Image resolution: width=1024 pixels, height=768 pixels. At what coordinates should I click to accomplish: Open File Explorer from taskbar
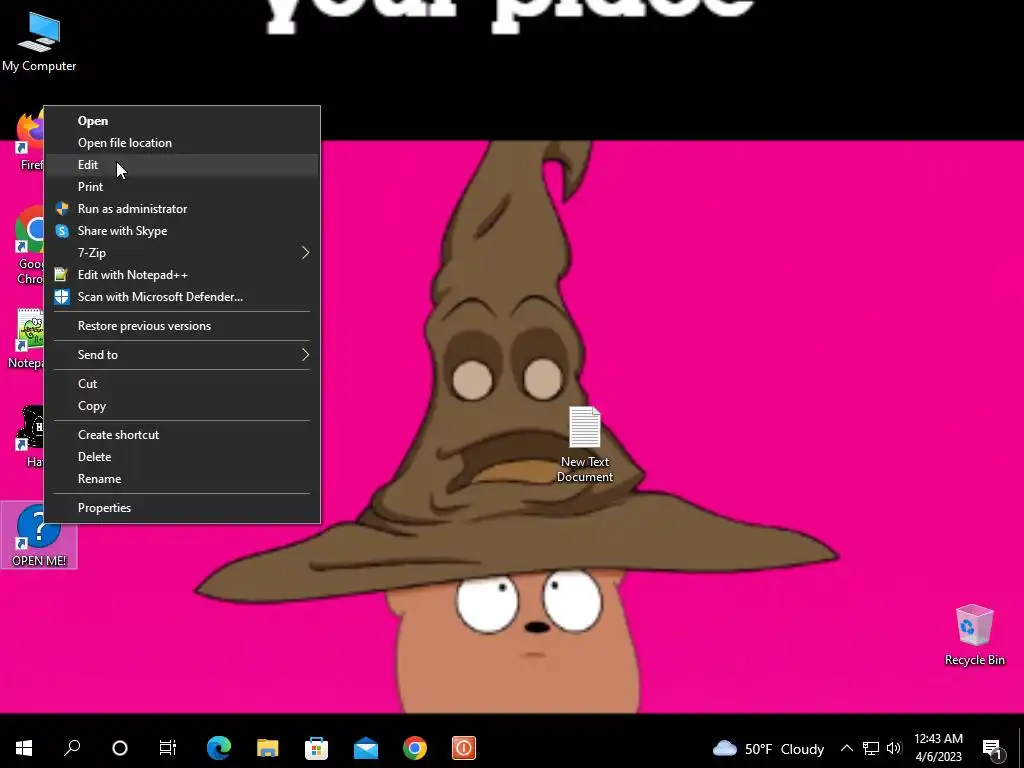(268, 748)
